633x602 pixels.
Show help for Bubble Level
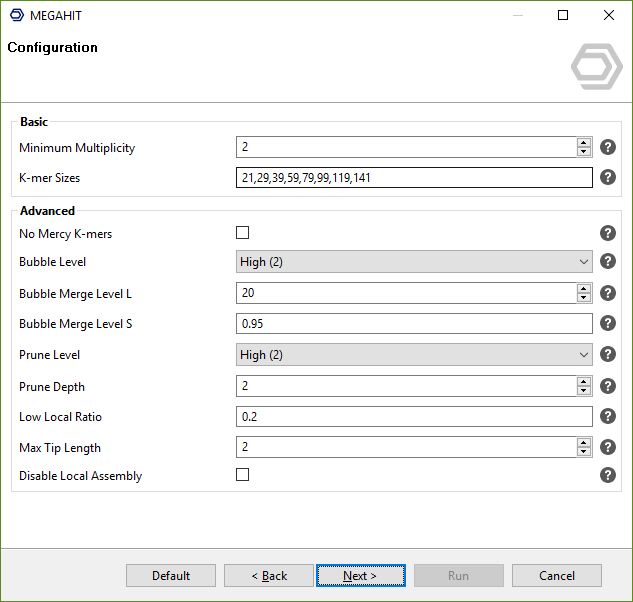tap(608, 262)
